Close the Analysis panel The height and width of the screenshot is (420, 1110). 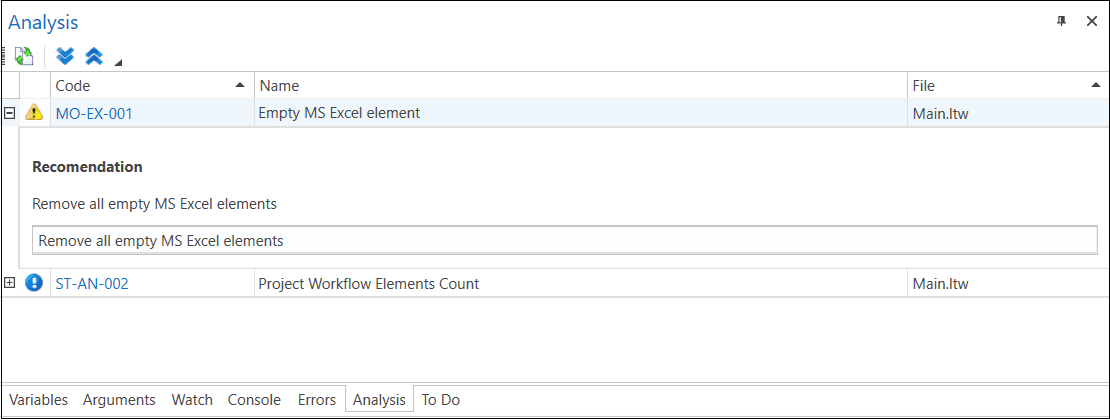1091,21
